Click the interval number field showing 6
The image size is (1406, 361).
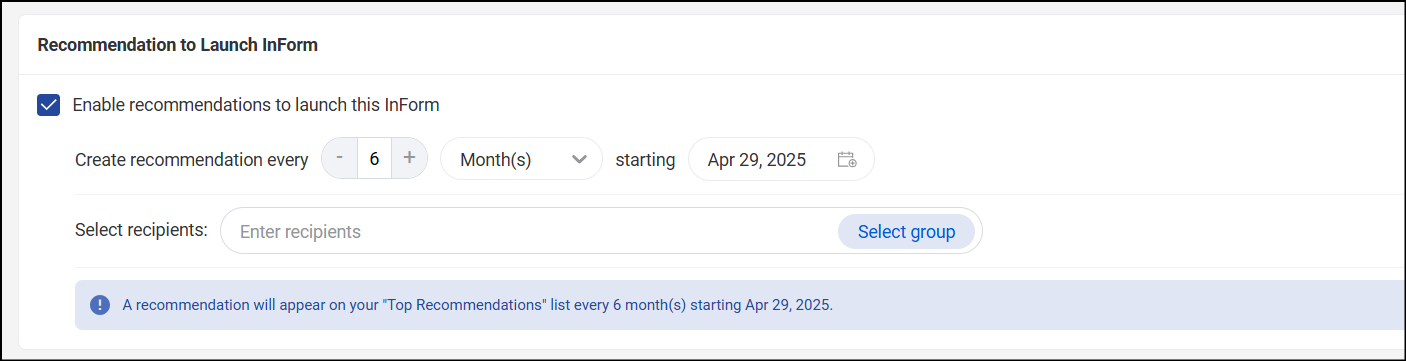(x=374, y=159)
